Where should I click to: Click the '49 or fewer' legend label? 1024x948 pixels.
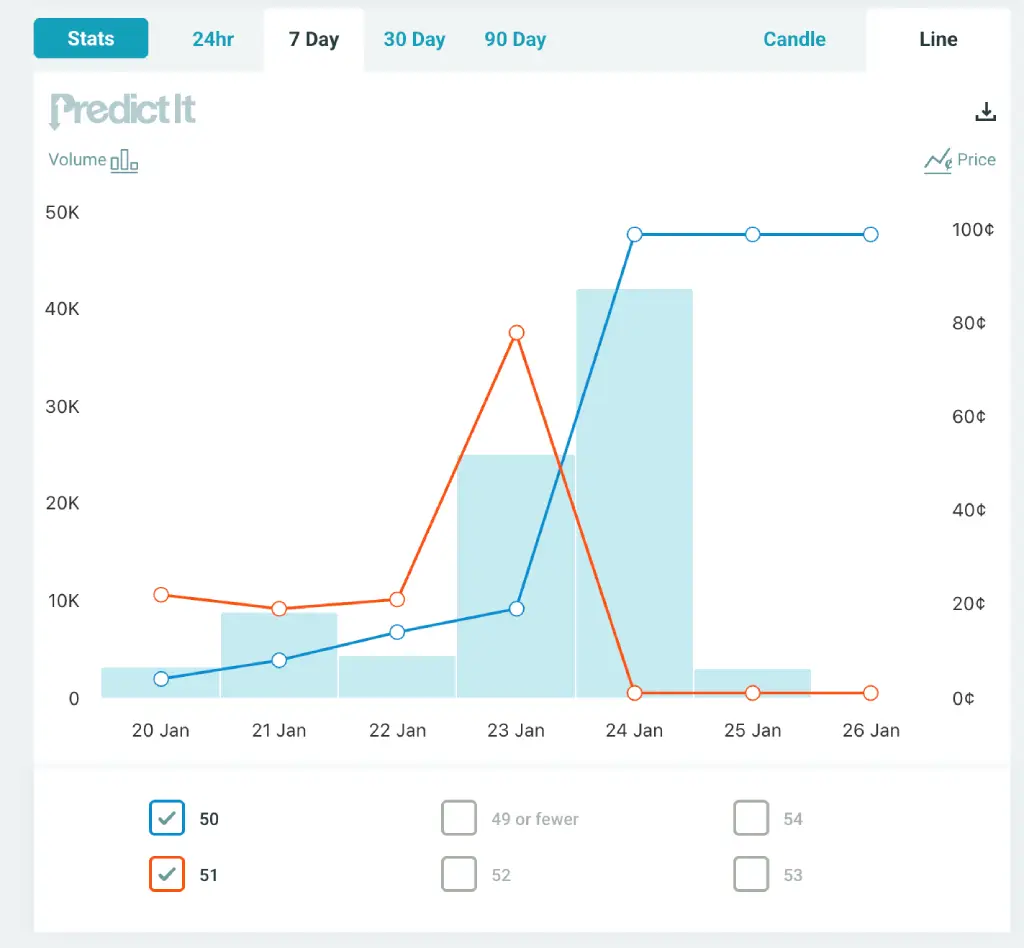[535, 819]
